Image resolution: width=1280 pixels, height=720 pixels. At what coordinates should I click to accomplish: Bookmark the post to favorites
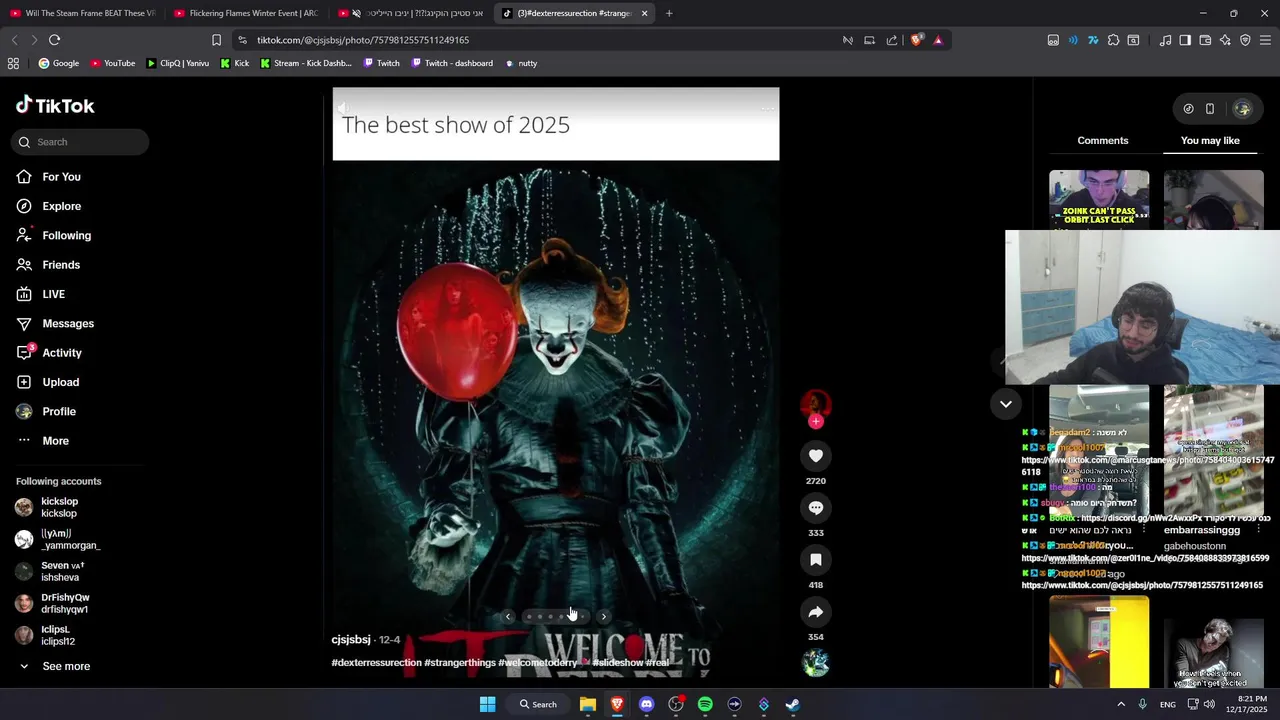pos(816,560)
